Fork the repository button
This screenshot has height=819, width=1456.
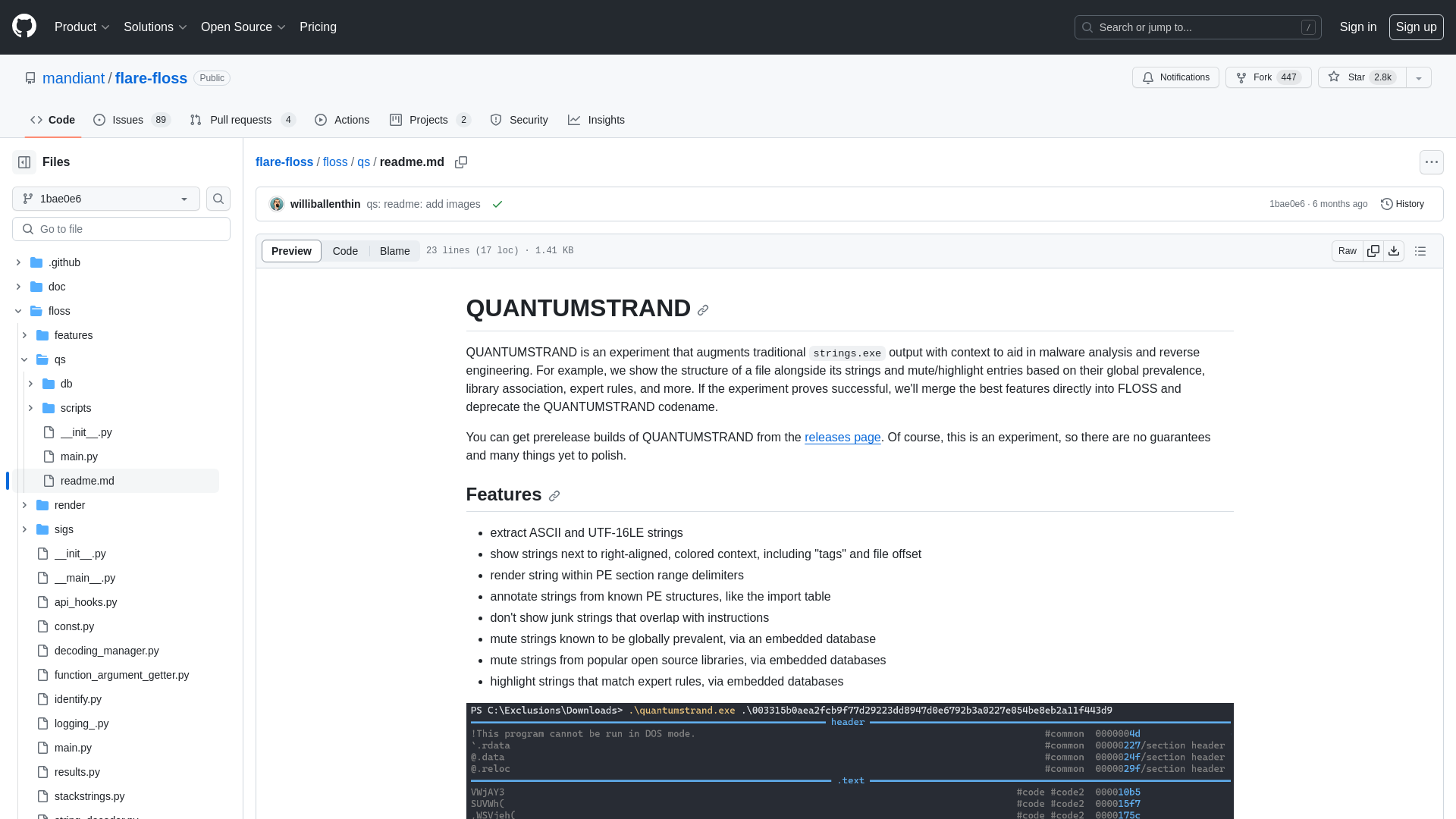1268,77
